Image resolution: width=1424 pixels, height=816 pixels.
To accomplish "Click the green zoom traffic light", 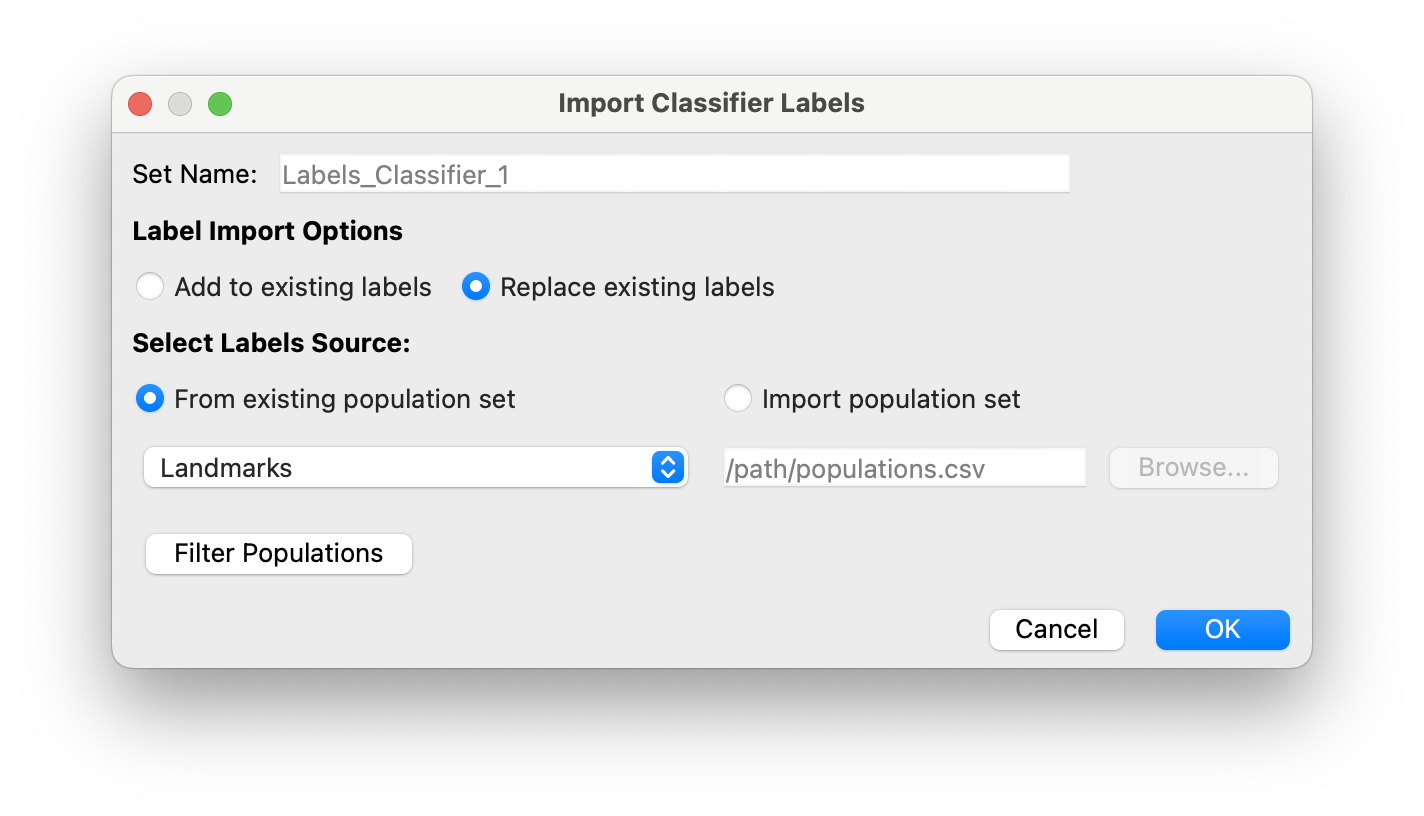I will 219,103.
